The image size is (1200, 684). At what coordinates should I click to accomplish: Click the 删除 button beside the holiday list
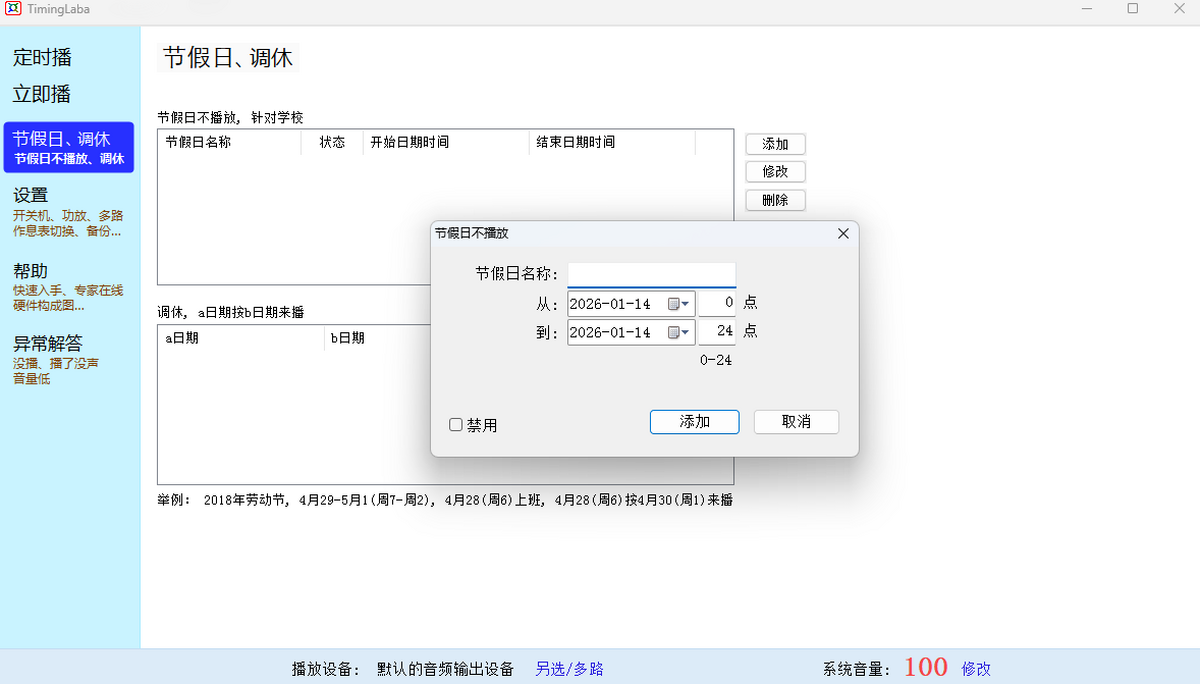775,200
